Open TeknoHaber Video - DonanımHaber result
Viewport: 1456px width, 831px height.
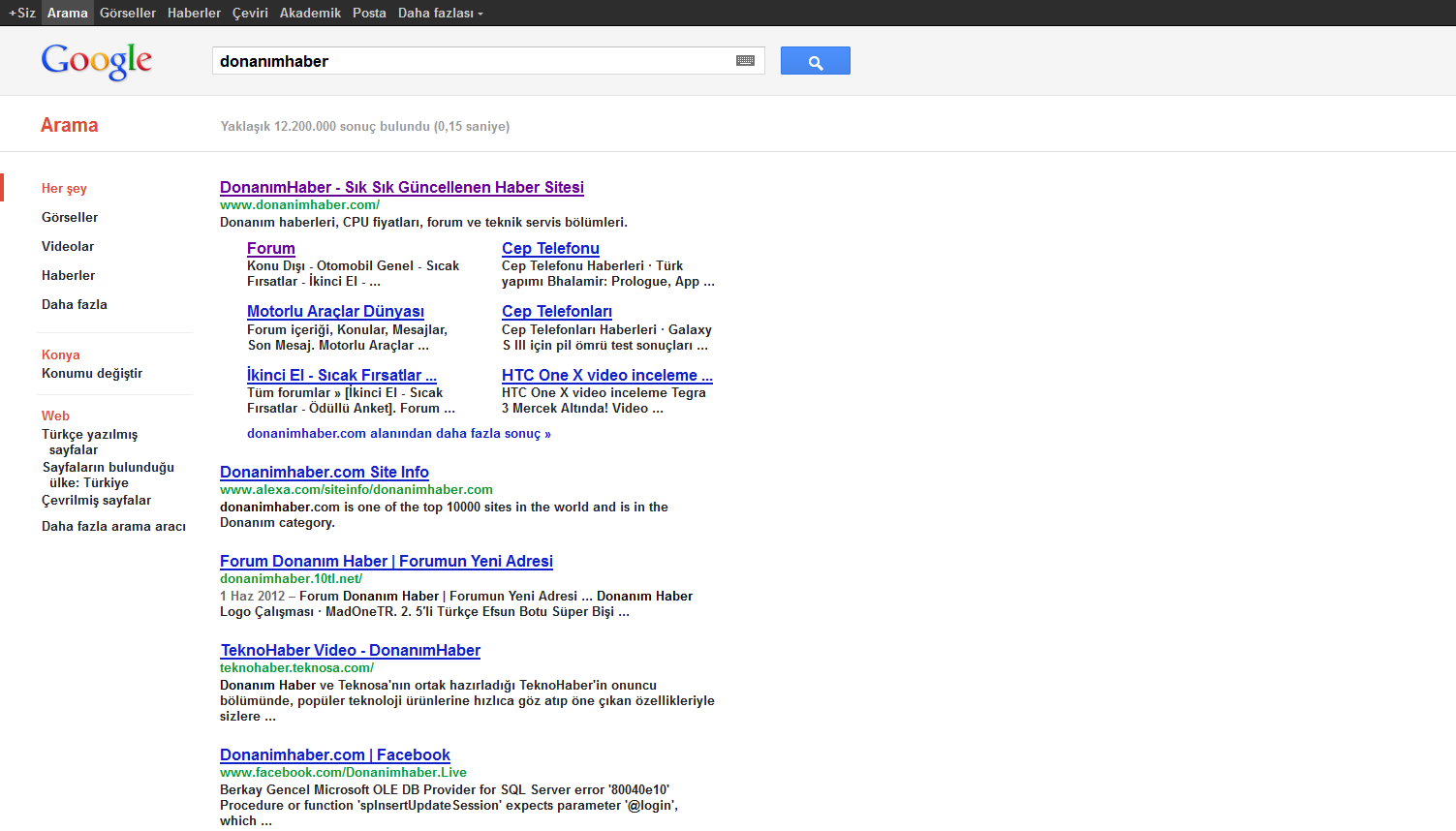point(351,650)
